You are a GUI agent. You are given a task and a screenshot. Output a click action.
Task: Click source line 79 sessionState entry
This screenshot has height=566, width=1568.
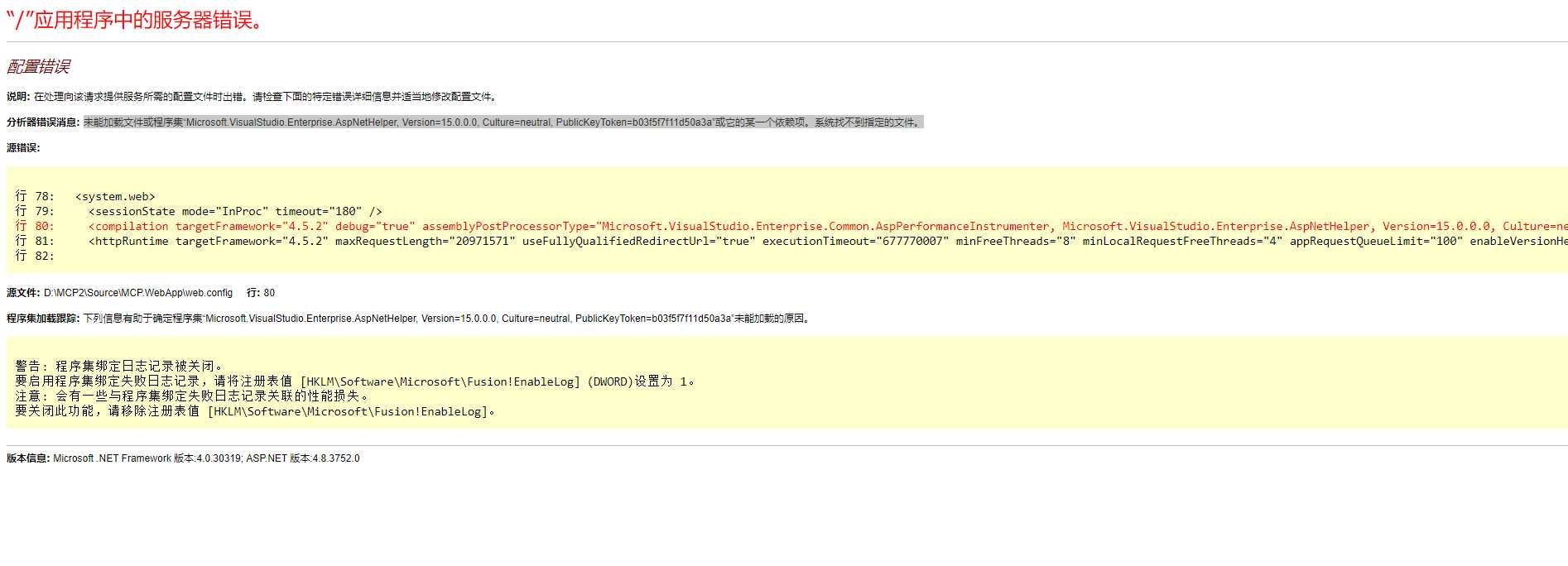point(199,211)
